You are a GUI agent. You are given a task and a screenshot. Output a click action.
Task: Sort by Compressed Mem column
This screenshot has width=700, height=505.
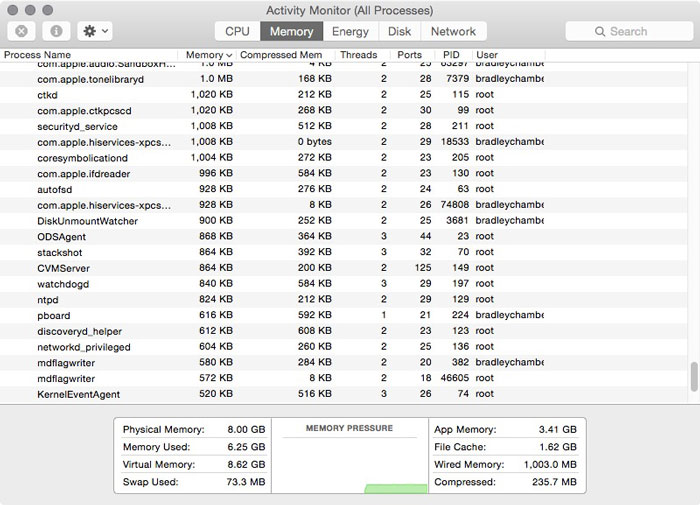286,55
